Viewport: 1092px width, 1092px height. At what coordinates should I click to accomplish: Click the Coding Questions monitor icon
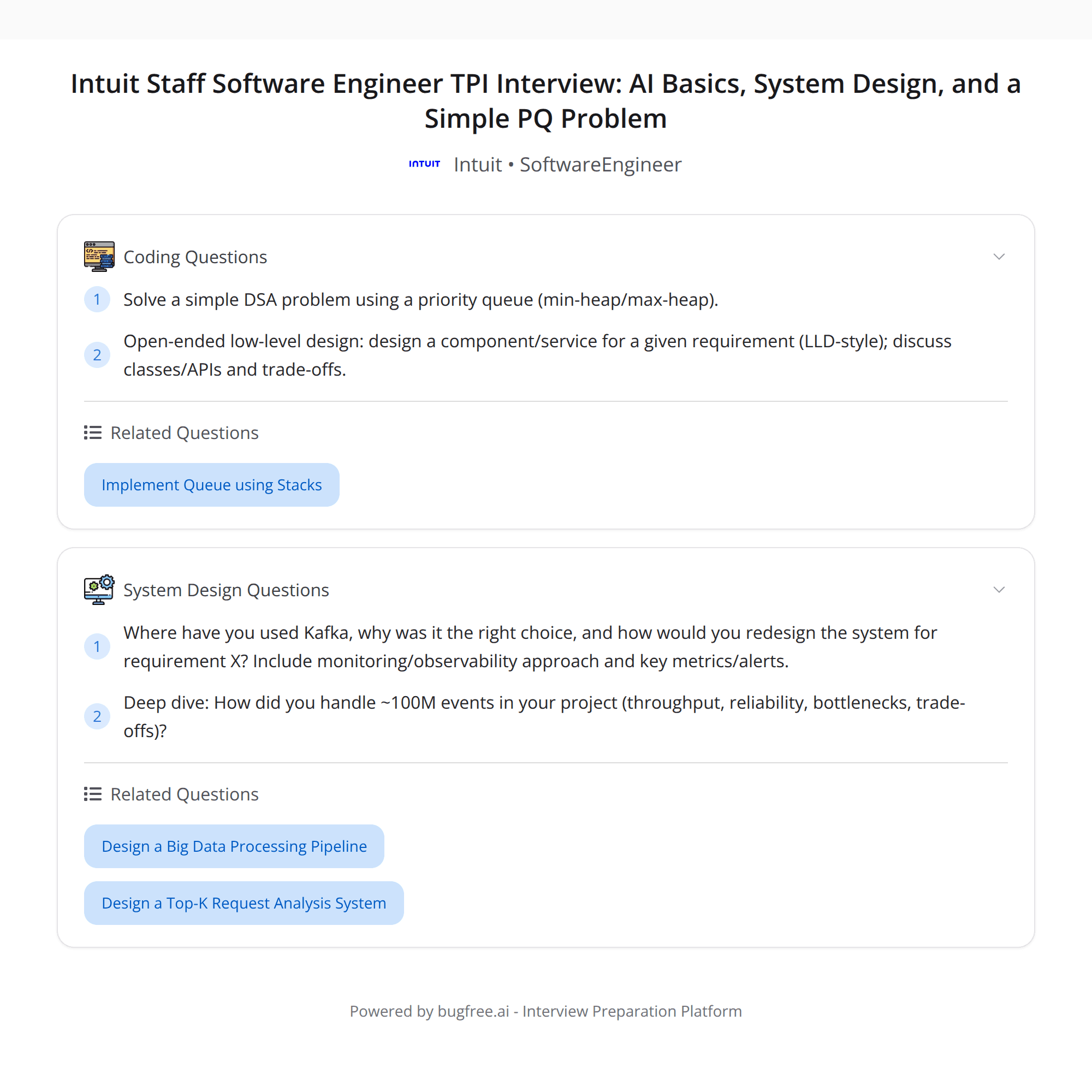point(99,256)
